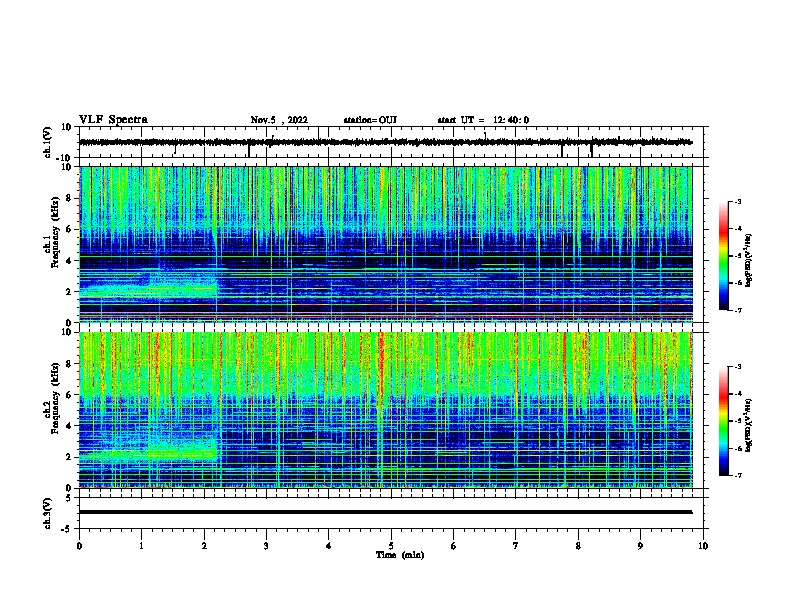Click the "ch.3(V)" axis label
Image resolution: width=792 pixels, height=612 pixels.
[x=47, y=513]
